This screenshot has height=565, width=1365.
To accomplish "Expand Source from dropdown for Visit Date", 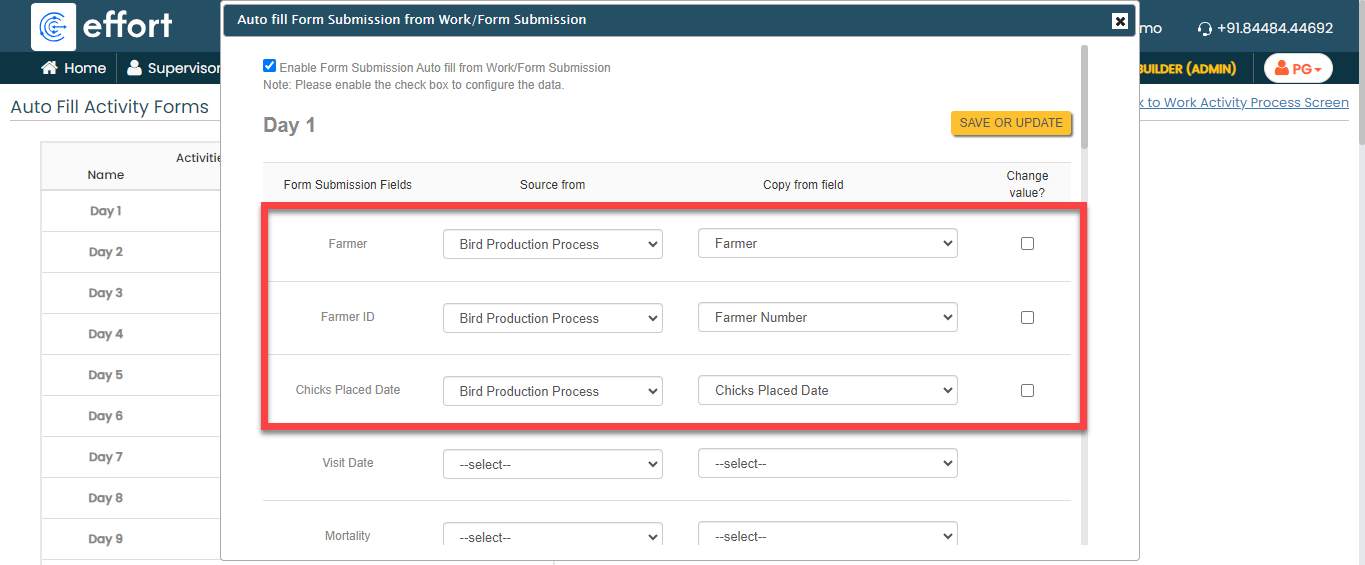I will click(x=552, y=464).
